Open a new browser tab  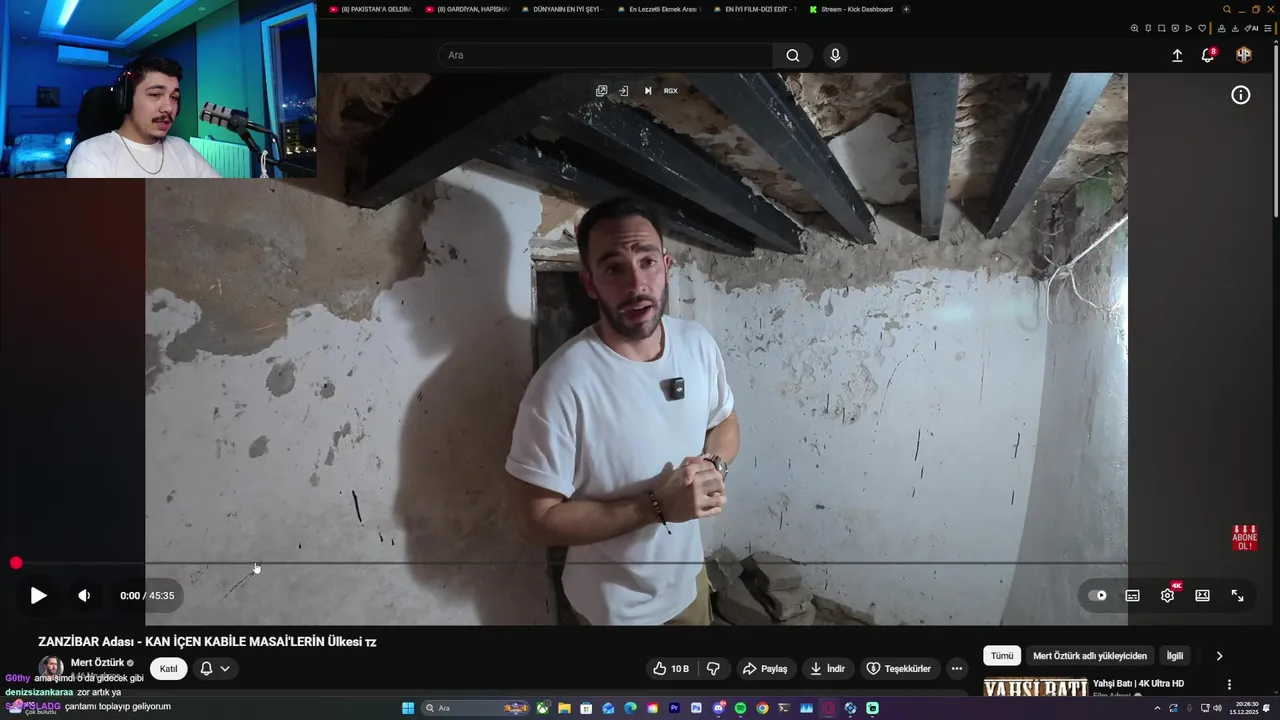[x=906, y=9]
